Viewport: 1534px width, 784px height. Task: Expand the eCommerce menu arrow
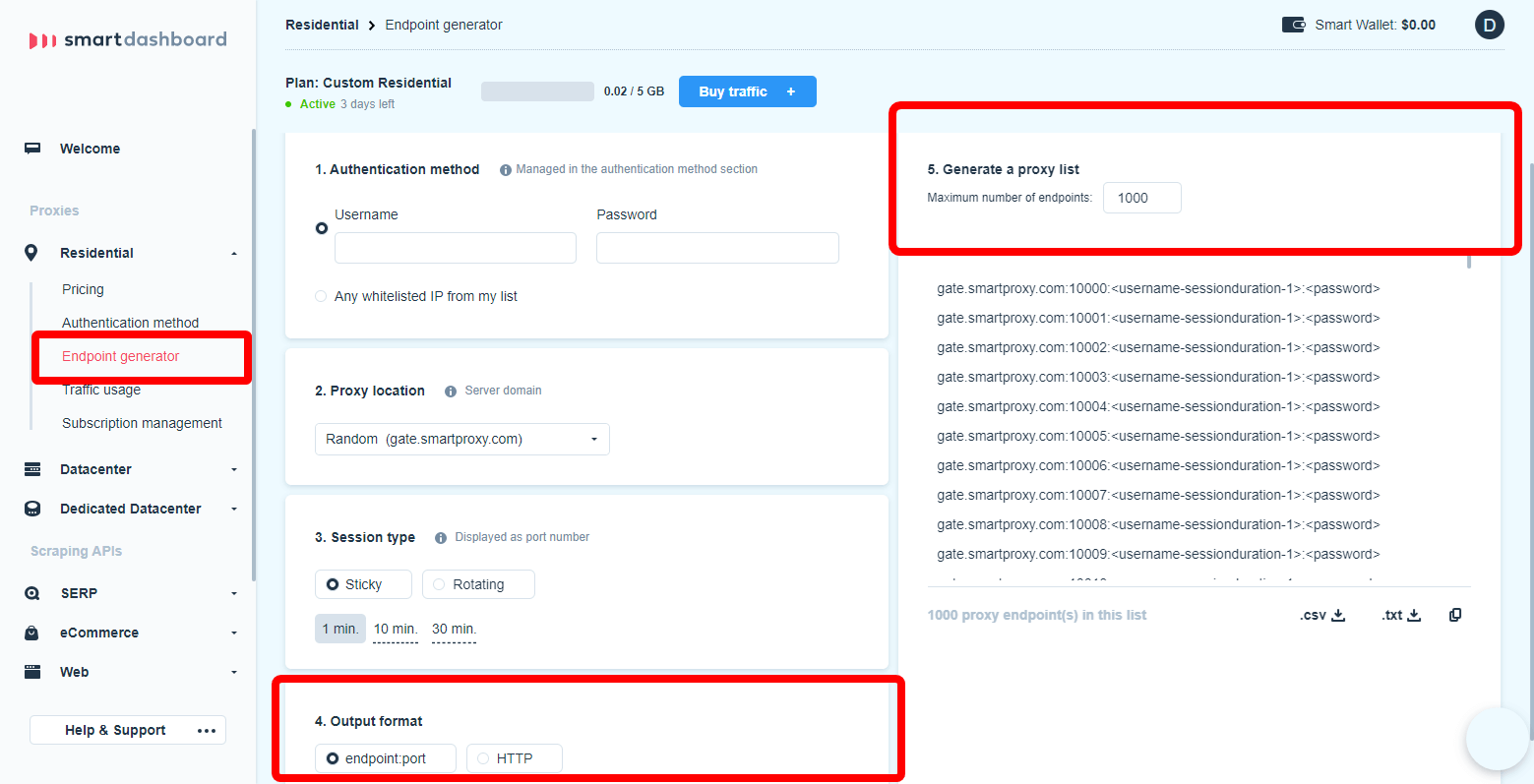234,633
